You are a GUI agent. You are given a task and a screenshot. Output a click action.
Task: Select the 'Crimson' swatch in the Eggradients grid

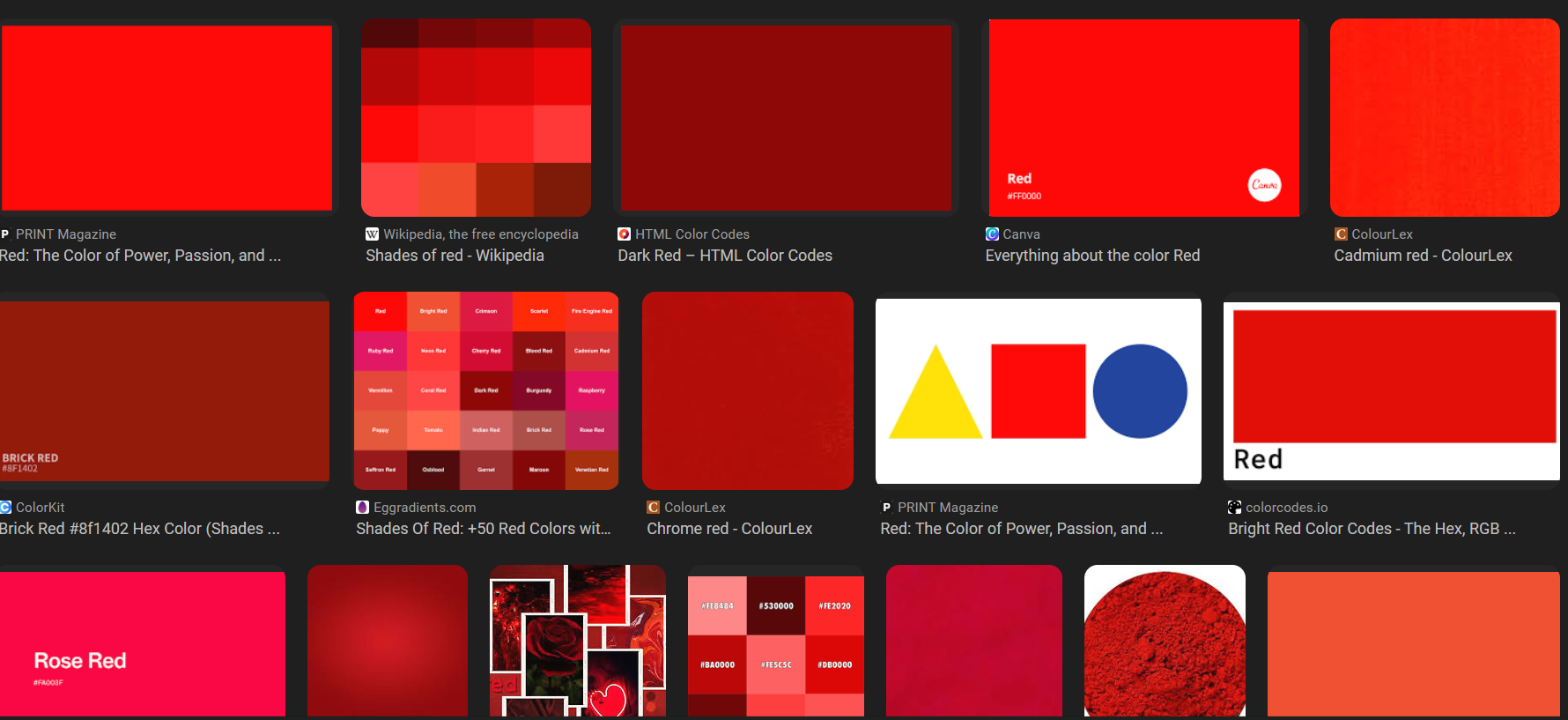(x=486, y=311)
